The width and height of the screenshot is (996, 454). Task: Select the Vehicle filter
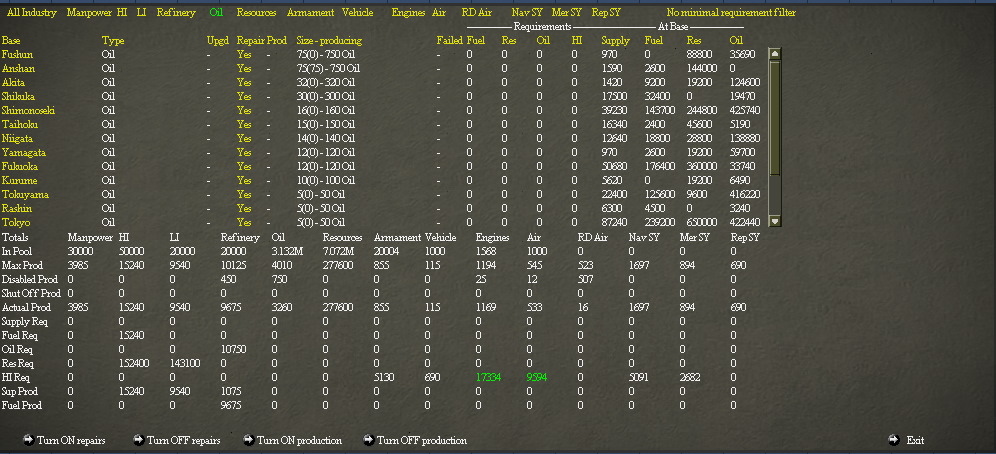(358, 12)
